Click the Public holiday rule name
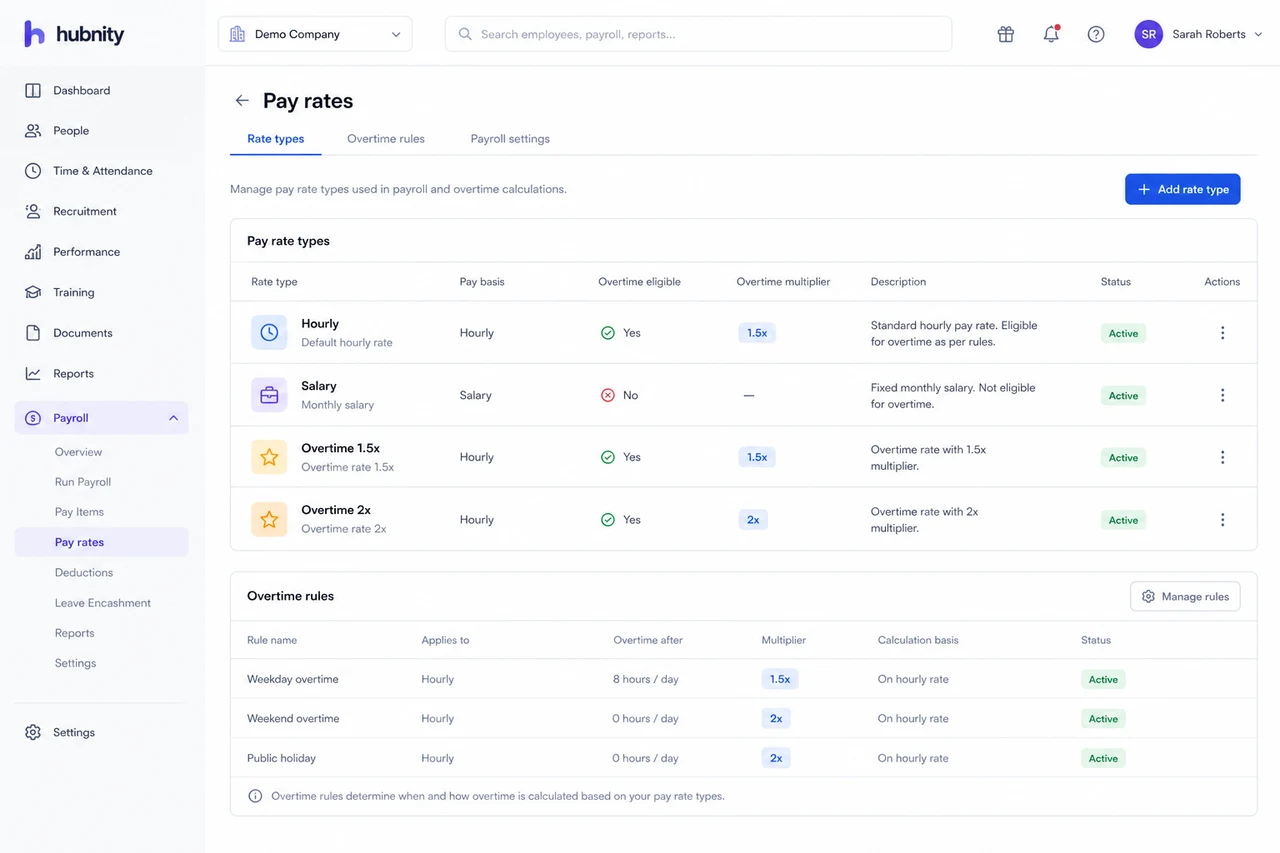This screenshot has width=1280, height=853. (281, 758)
